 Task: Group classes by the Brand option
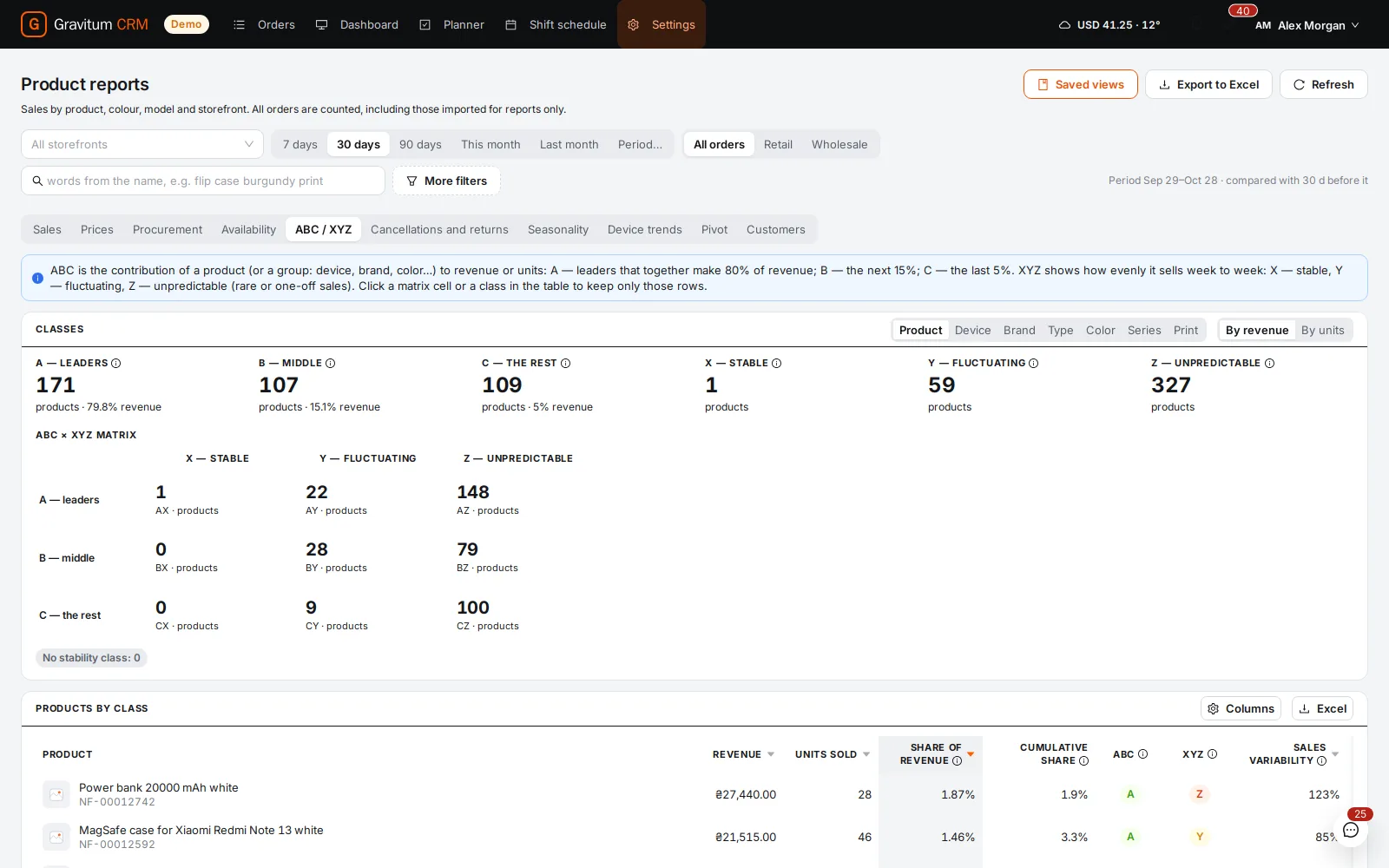point(1019,330)
